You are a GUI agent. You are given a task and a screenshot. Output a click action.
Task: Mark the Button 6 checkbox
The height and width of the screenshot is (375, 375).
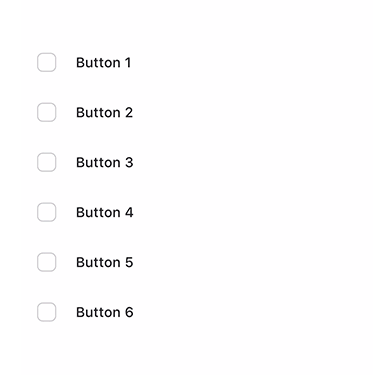(x=46, y=312)
